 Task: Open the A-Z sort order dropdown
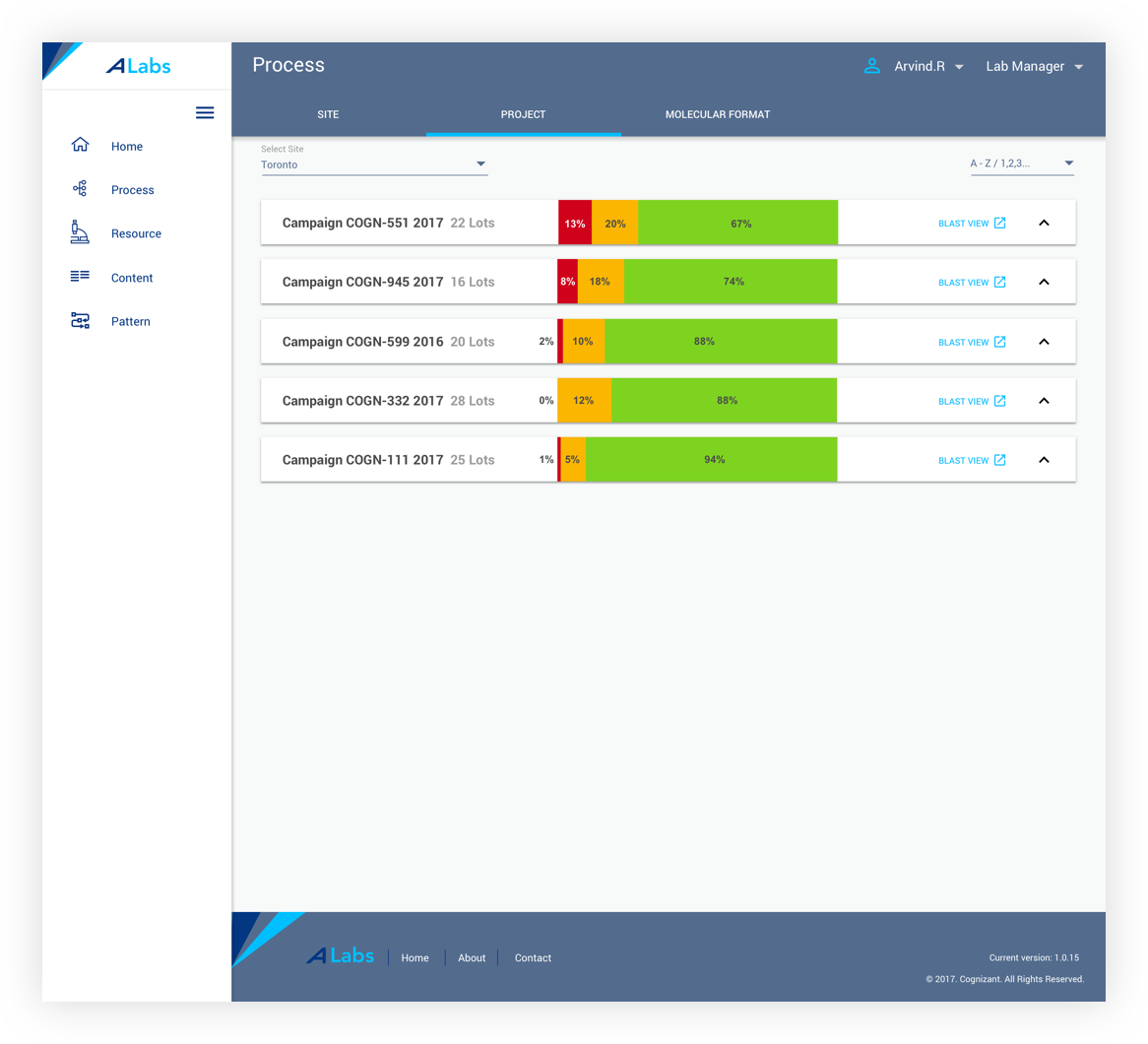[x=1022, y=163]
